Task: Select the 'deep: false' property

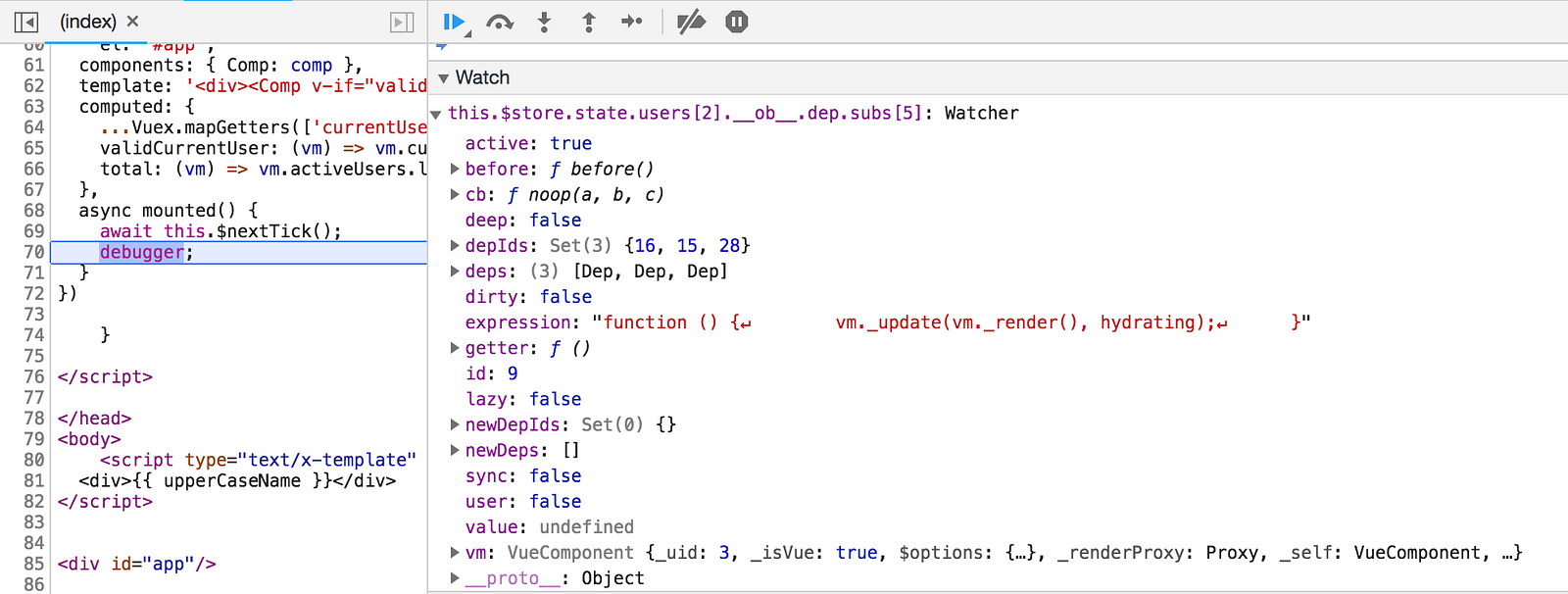Action: pos(523,220)
